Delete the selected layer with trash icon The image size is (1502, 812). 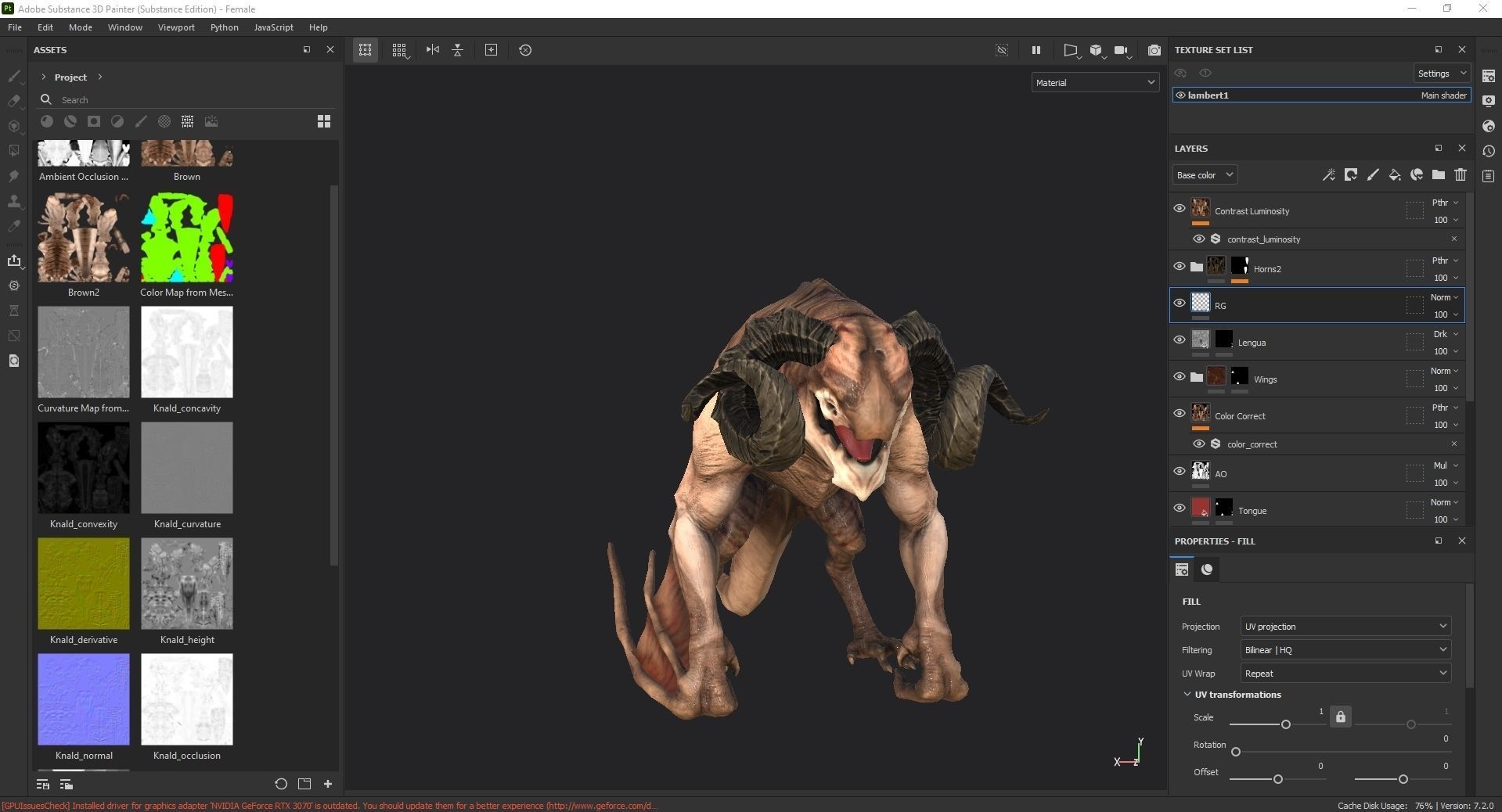tap(1461, 175)
